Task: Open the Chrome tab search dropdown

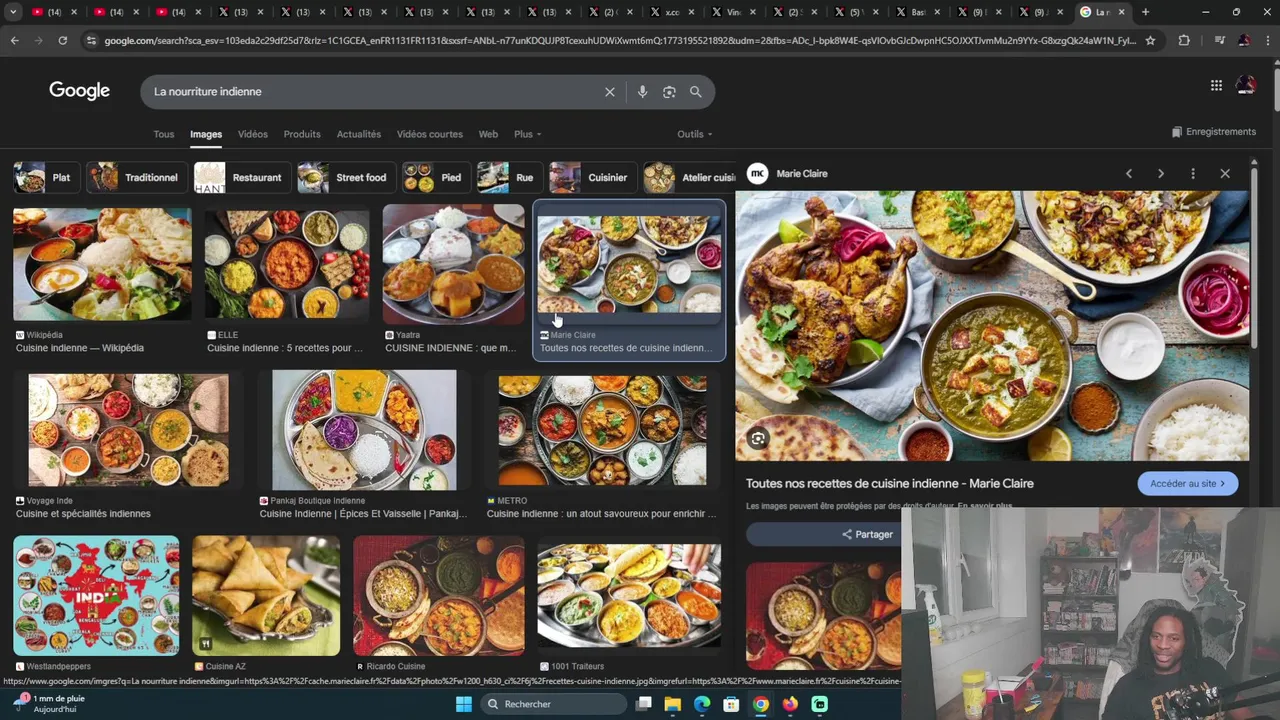Action: 13,12
